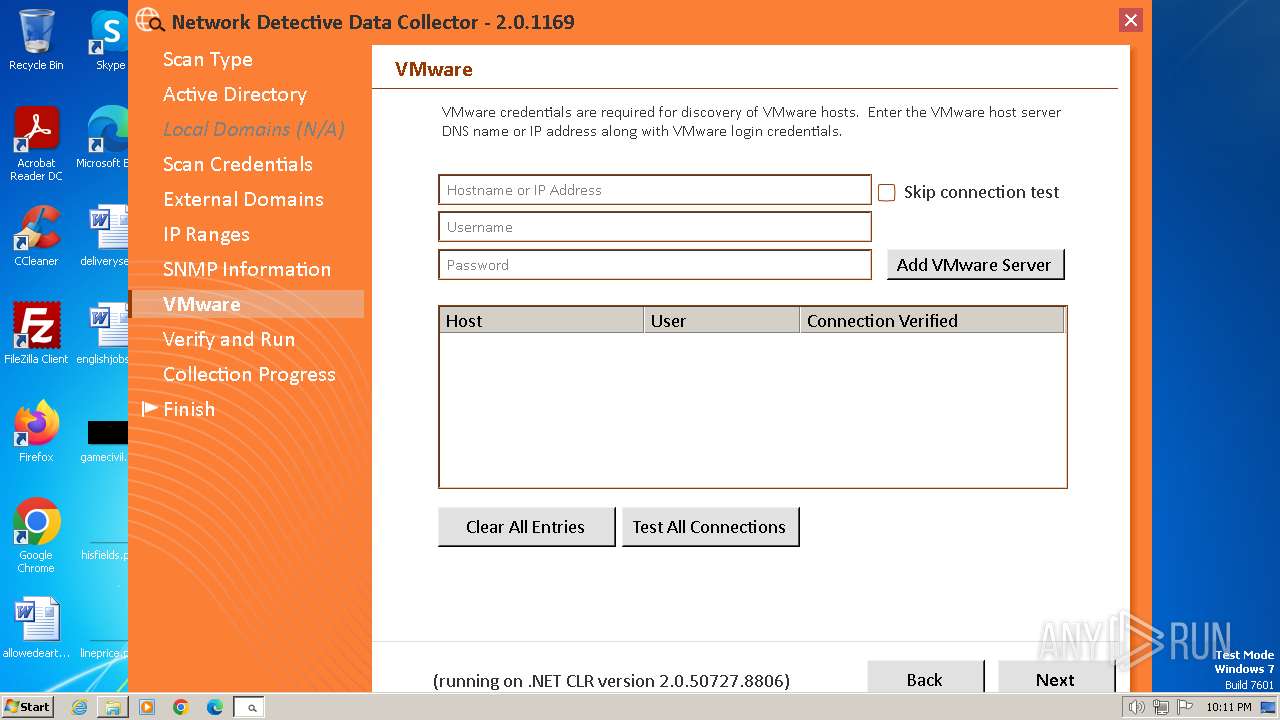Close the Network Detective Data Collector window
The image size is (1280, 720).
pos(1131,20)
